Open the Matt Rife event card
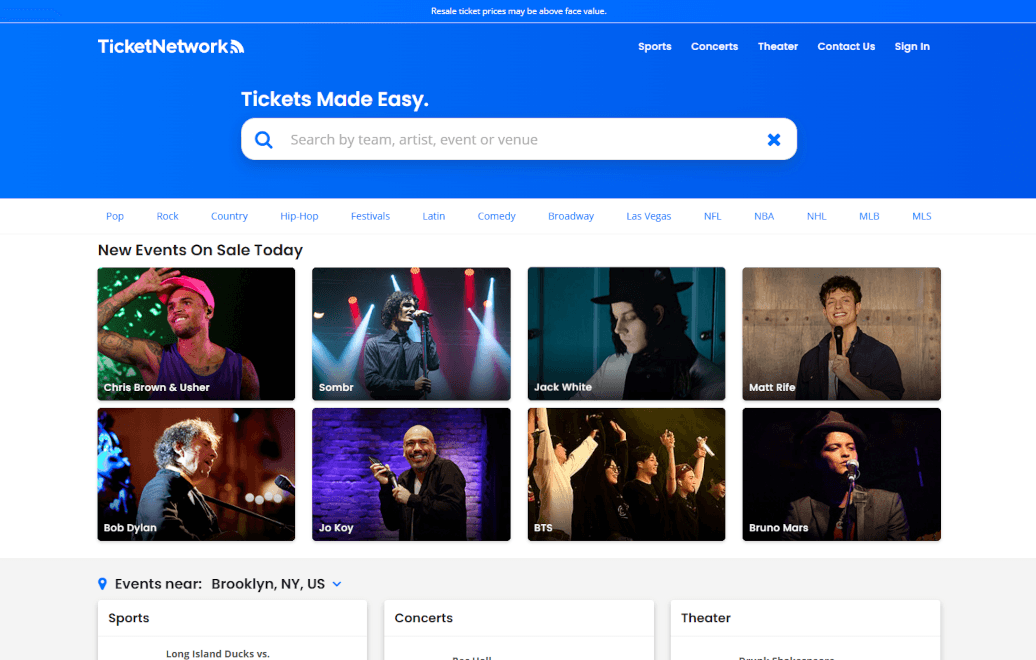 coord(841,334)
